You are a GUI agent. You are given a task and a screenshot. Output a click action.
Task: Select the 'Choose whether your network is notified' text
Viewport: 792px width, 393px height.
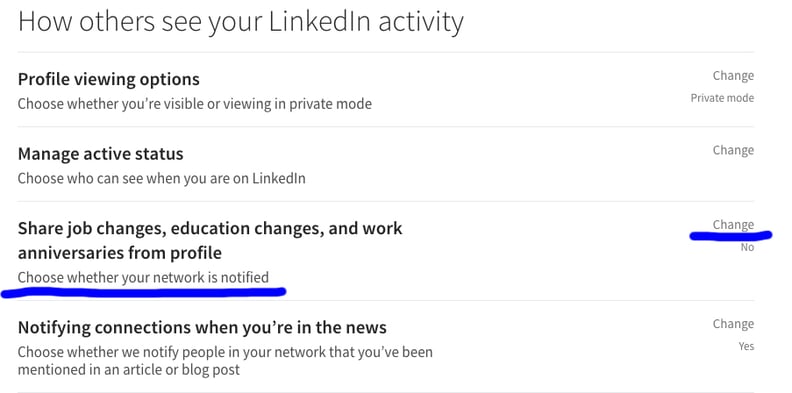(x=143, y=277)
